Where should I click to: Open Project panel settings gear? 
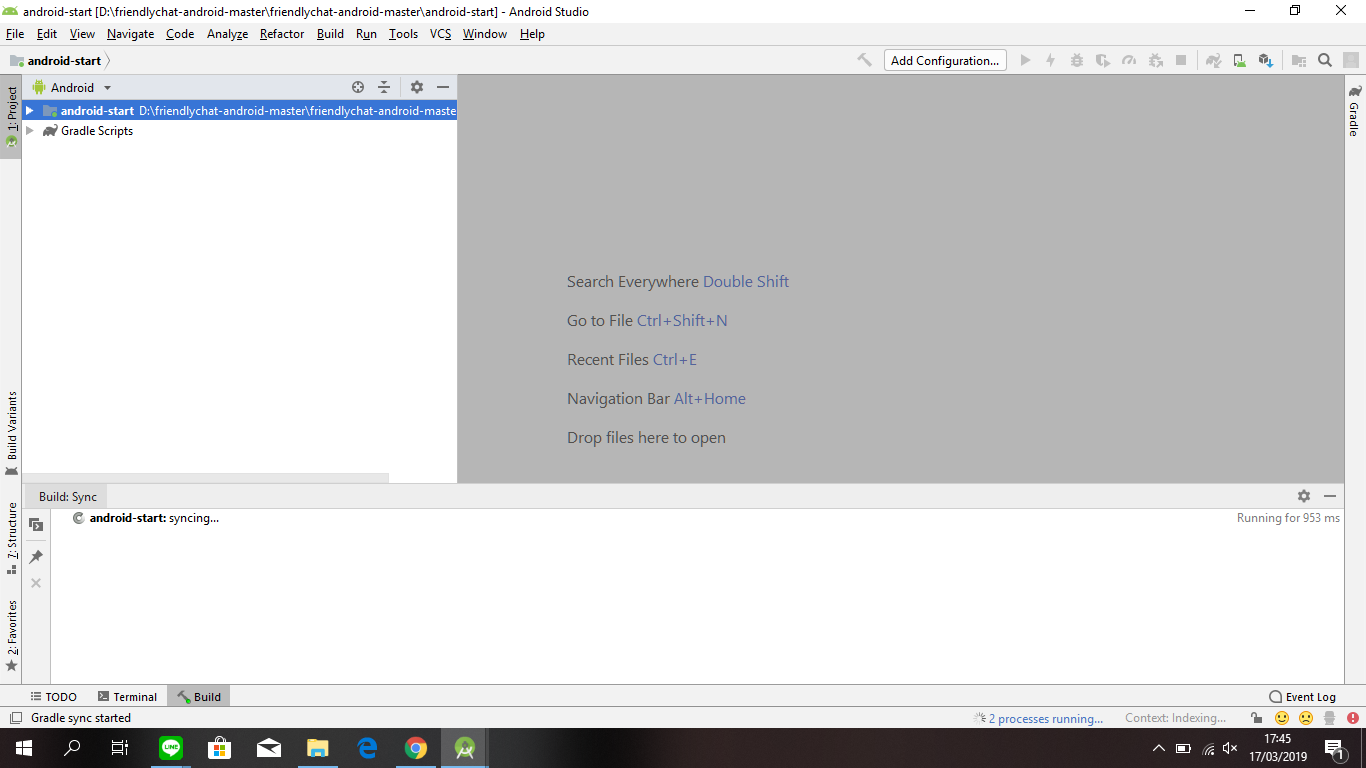417,87
